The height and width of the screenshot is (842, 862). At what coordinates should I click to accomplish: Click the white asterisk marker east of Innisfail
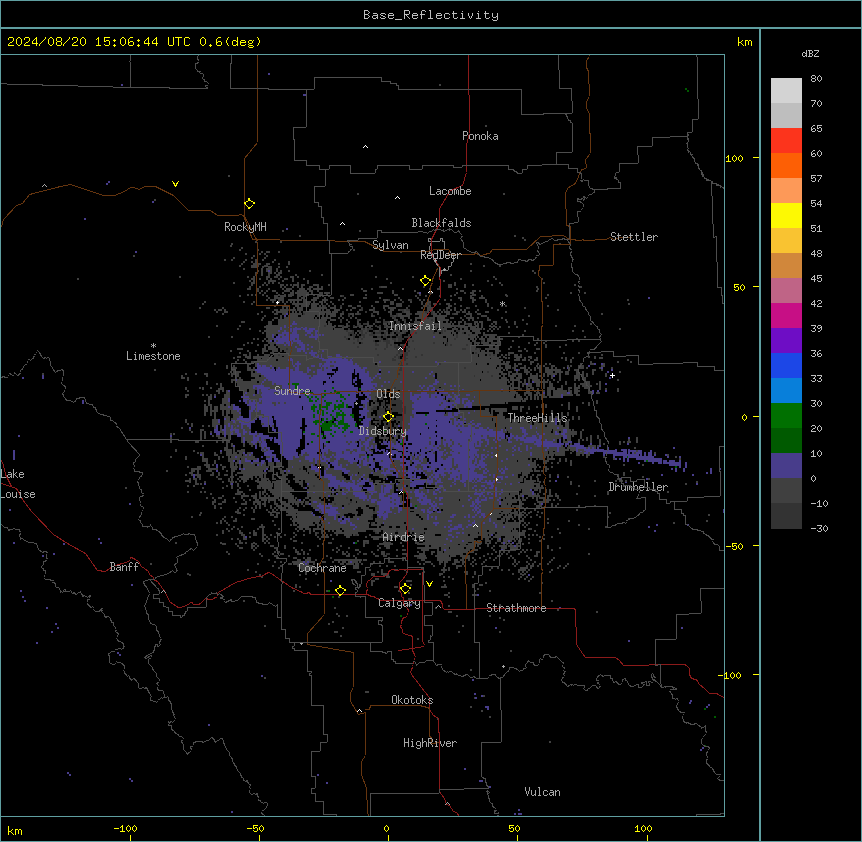click(x=502, y=304)
